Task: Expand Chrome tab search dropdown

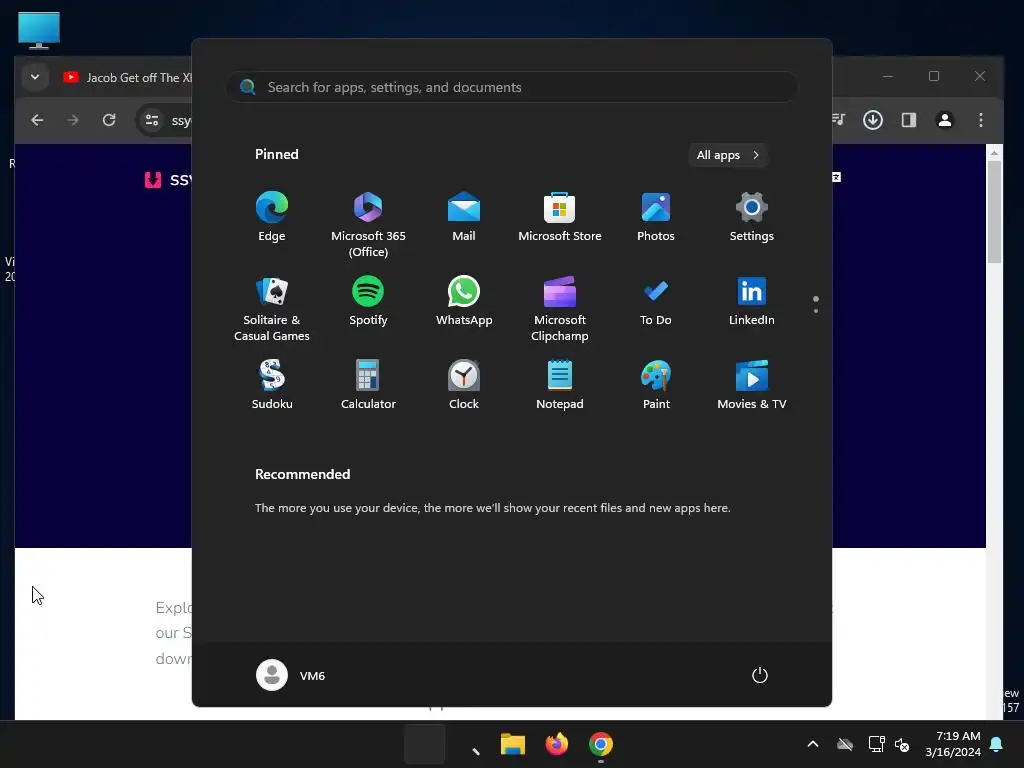Action: (35, 77)
